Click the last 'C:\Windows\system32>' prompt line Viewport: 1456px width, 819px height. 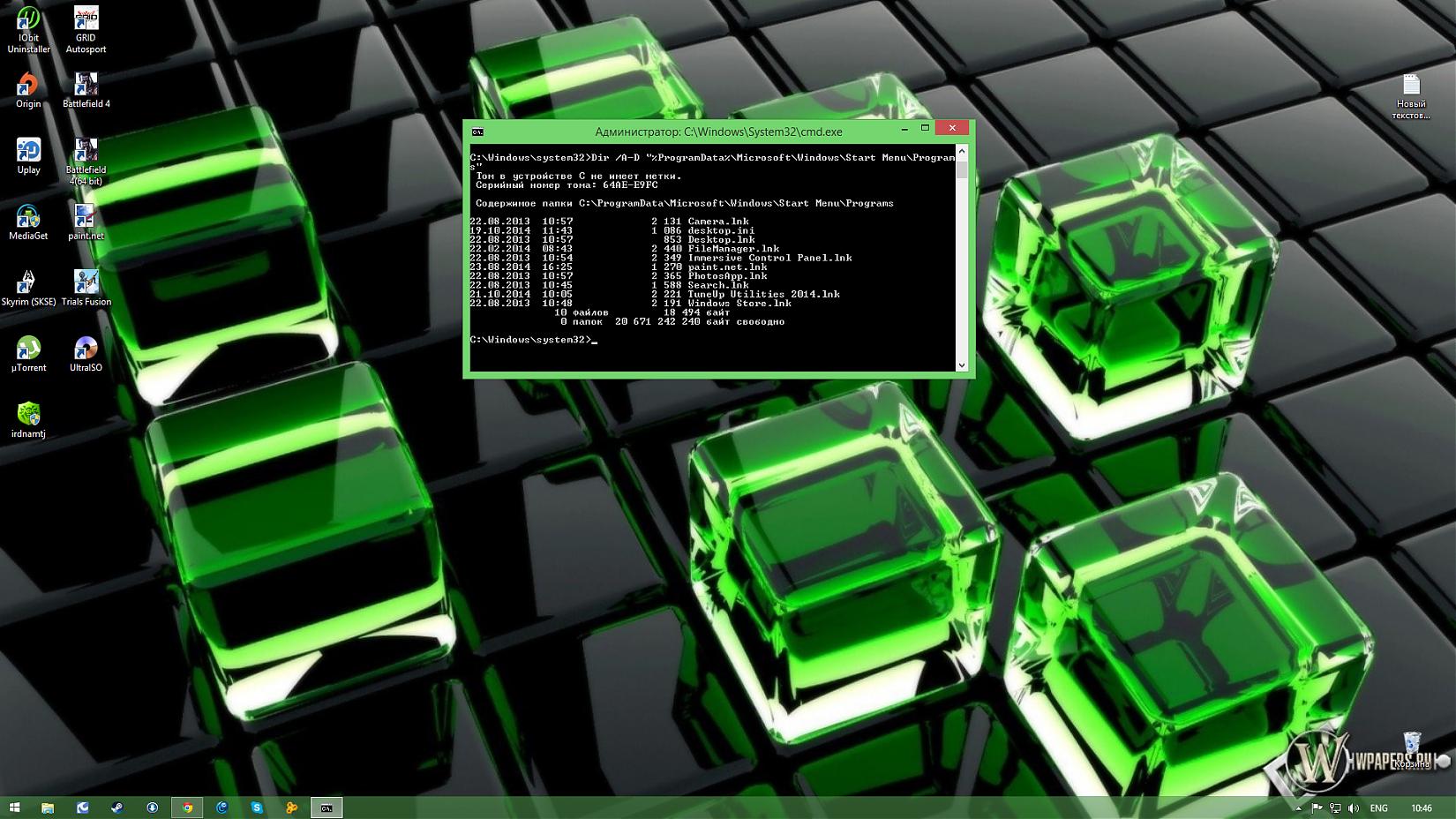tap(530, 340)
